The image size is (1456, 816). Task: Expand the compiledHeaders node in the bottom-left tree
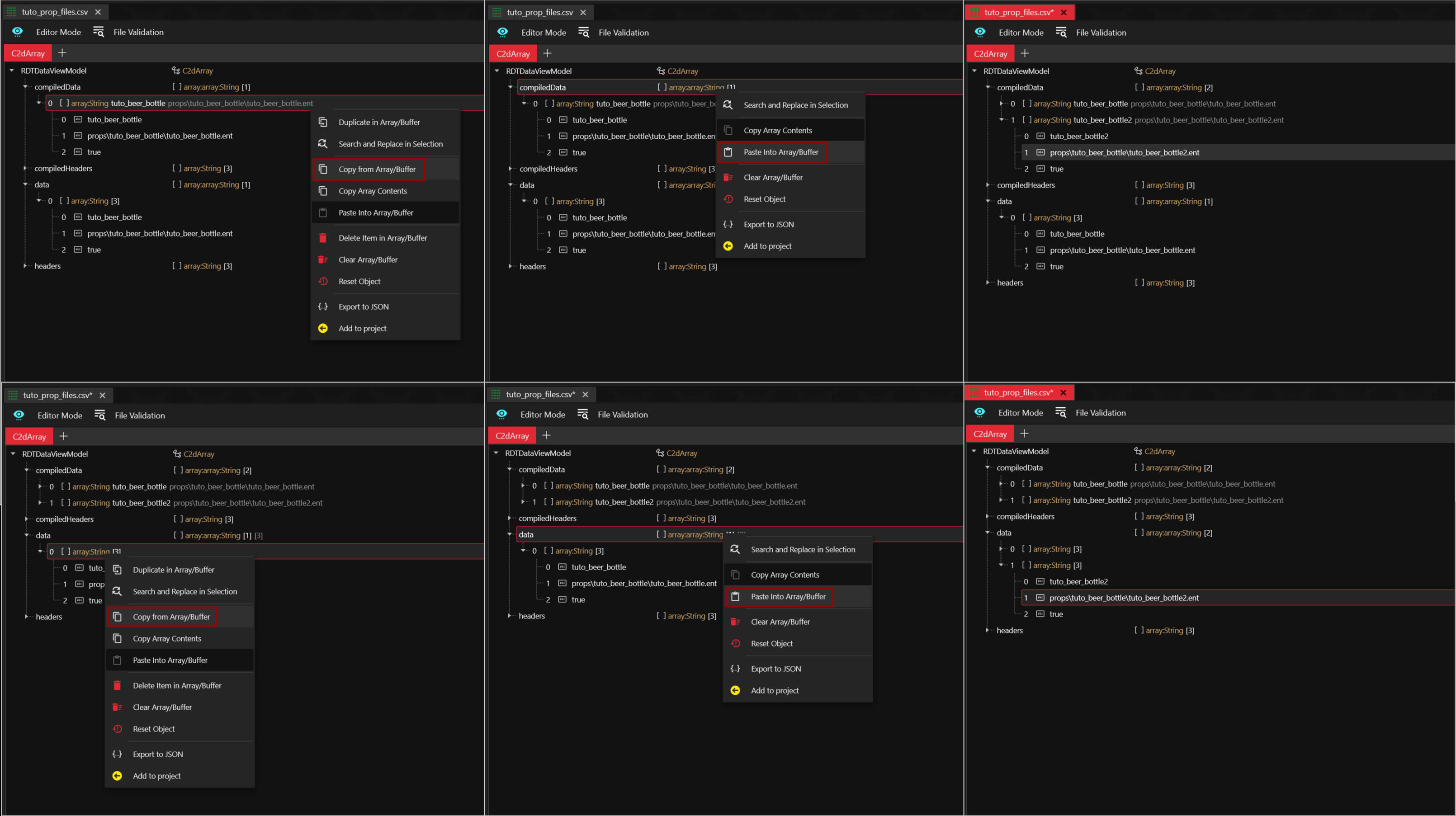point(26,519)
